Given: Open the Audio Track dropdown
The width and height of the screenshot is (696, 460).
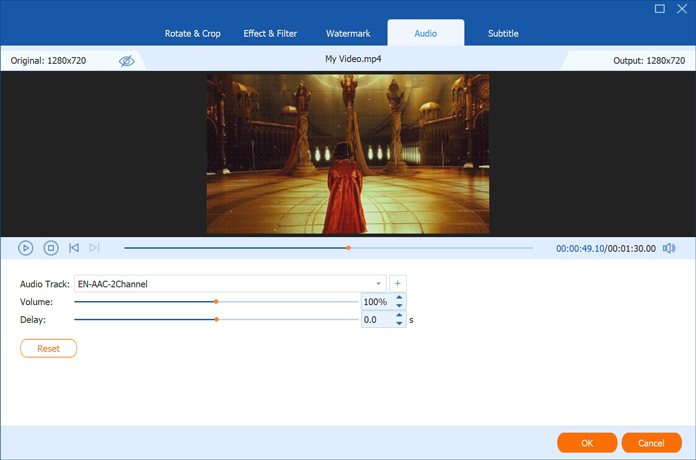Looking at the screenshot, I should tap(379, 284).
